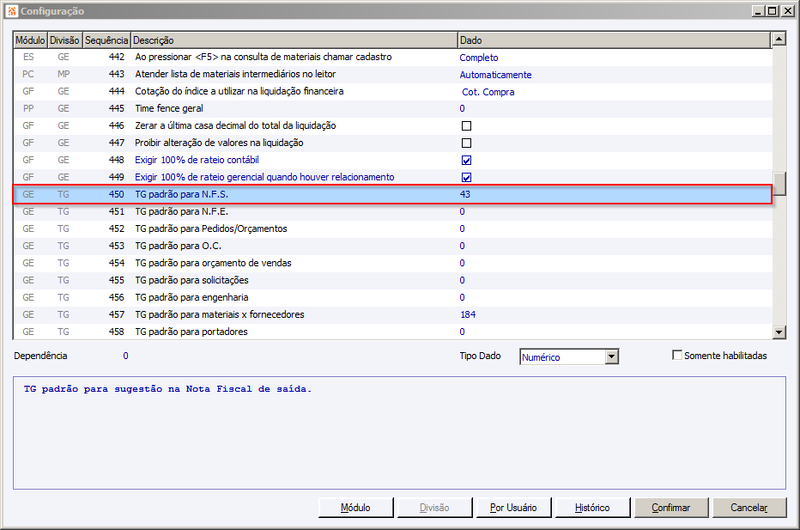
Task: Maximize the Configuração window
Action: tap(772, 11)
